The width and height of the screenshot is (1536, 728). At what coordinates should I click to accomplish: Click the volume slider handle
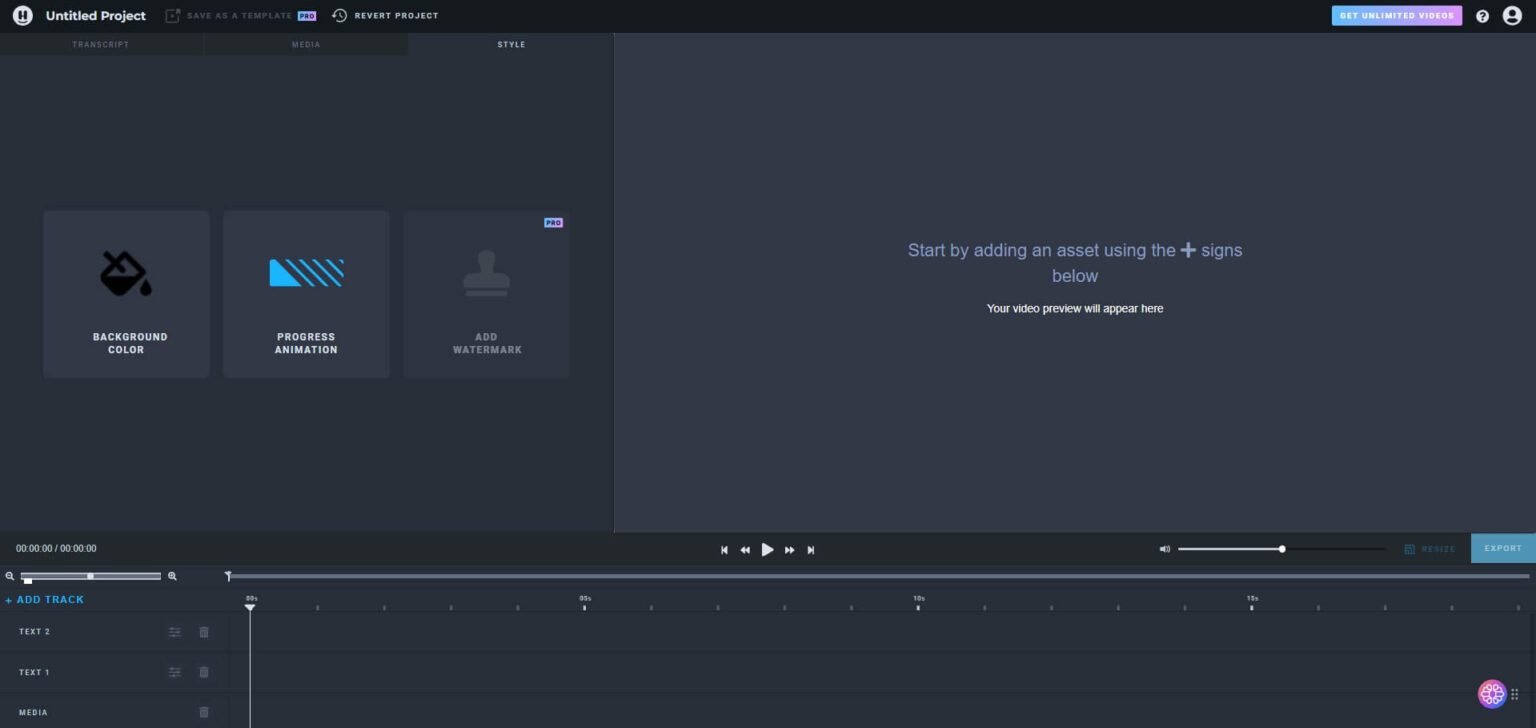pyautogui.click(x=1282, y=549)
